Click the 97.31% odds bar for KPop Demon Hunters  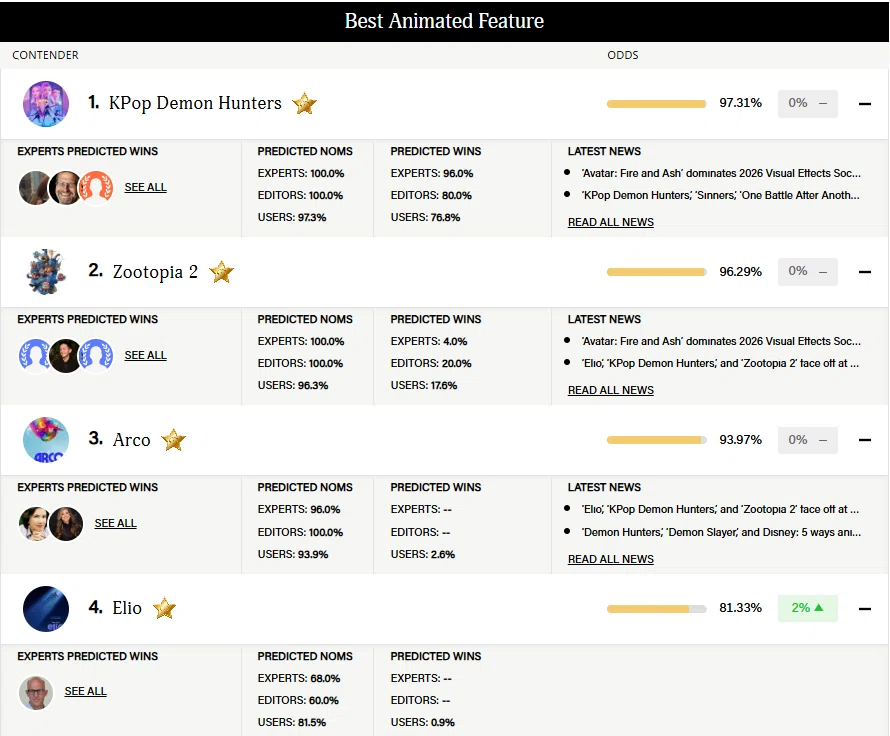click(x=657, y=104)
